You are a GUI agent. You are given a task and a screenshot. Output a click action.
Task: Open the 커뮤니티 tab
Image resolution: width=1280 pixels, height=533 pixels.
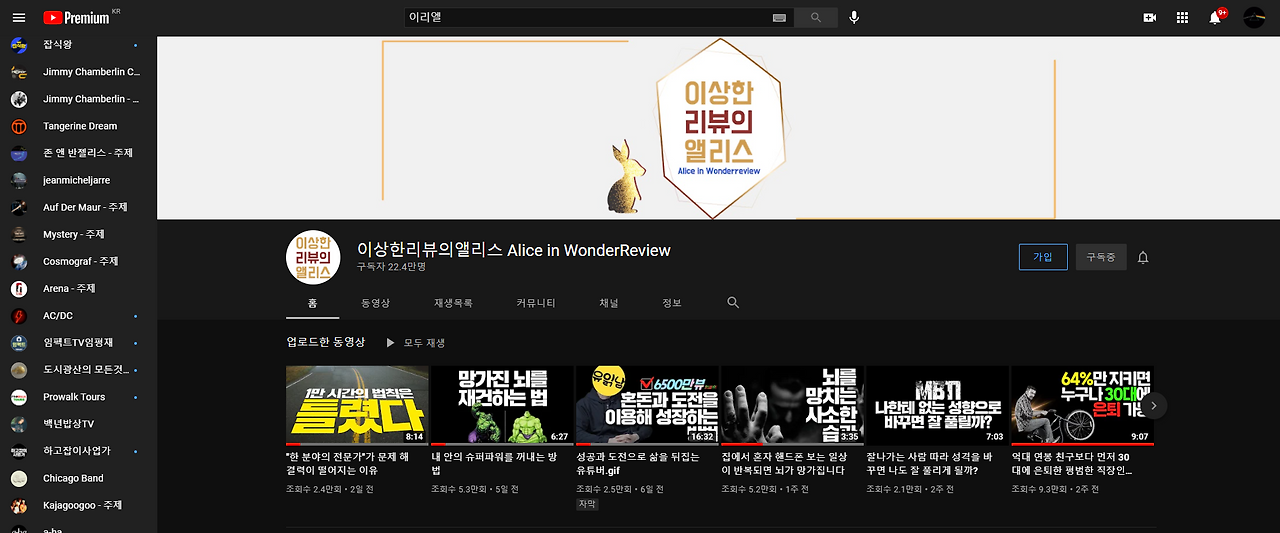pos(536,303)
